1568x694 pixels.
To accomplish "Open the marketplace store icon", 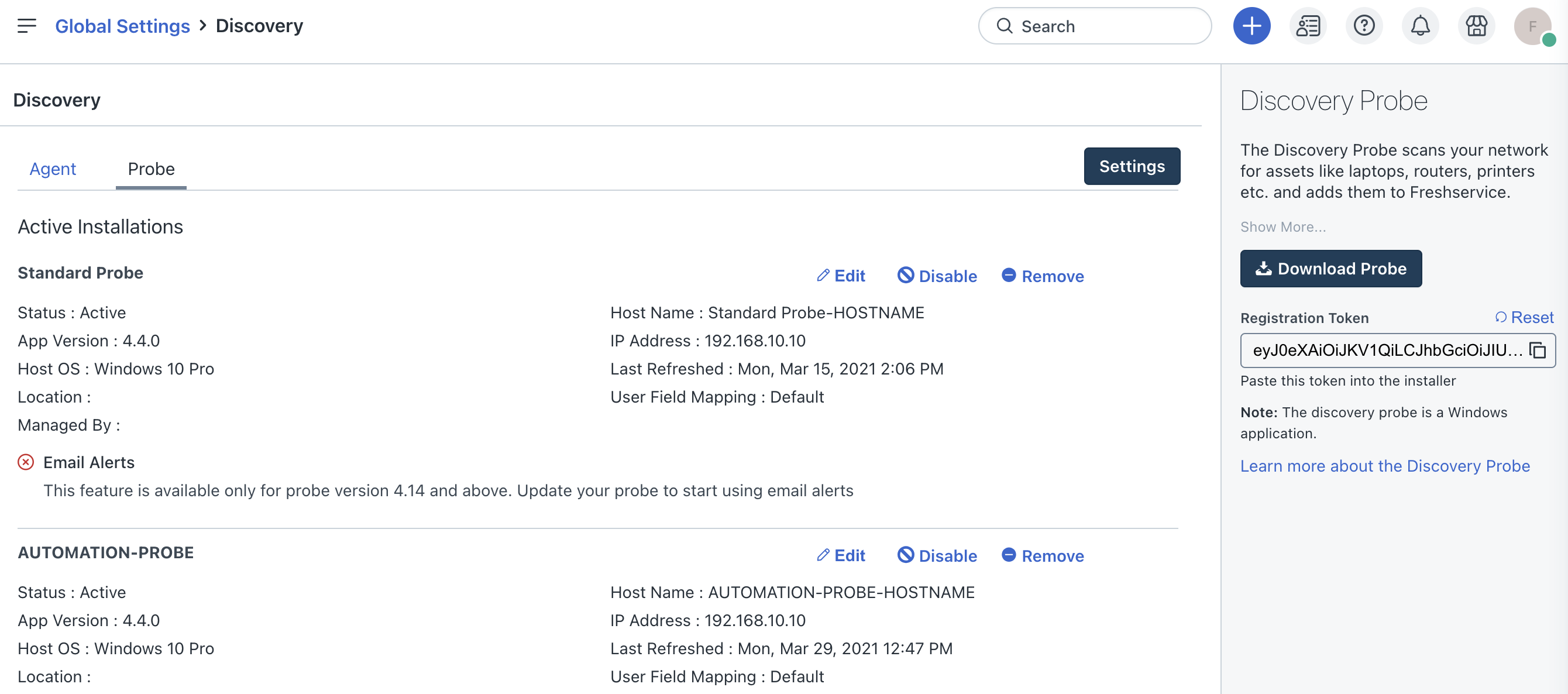I will [x=1476, y=26].
